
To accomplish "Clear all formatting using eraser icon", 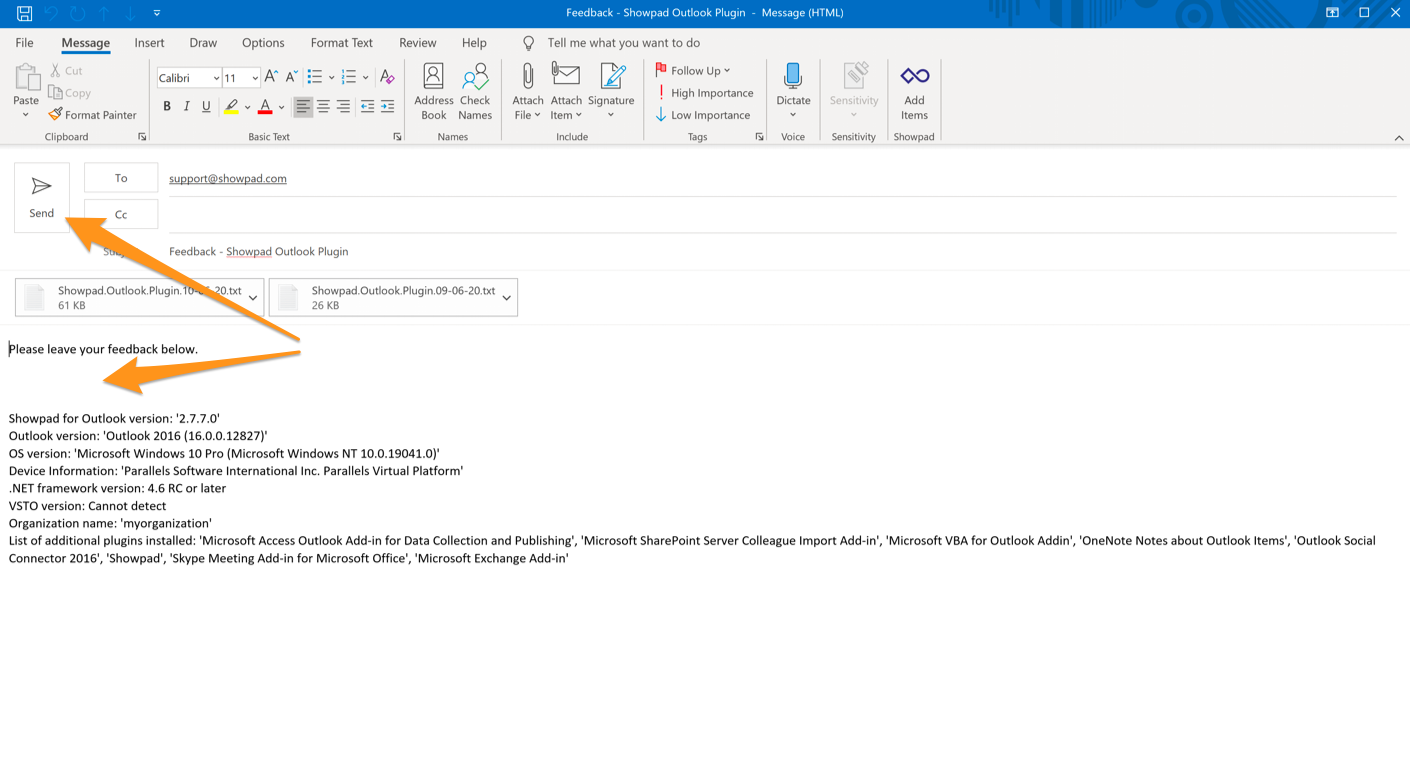I will (x=387, y=77).
